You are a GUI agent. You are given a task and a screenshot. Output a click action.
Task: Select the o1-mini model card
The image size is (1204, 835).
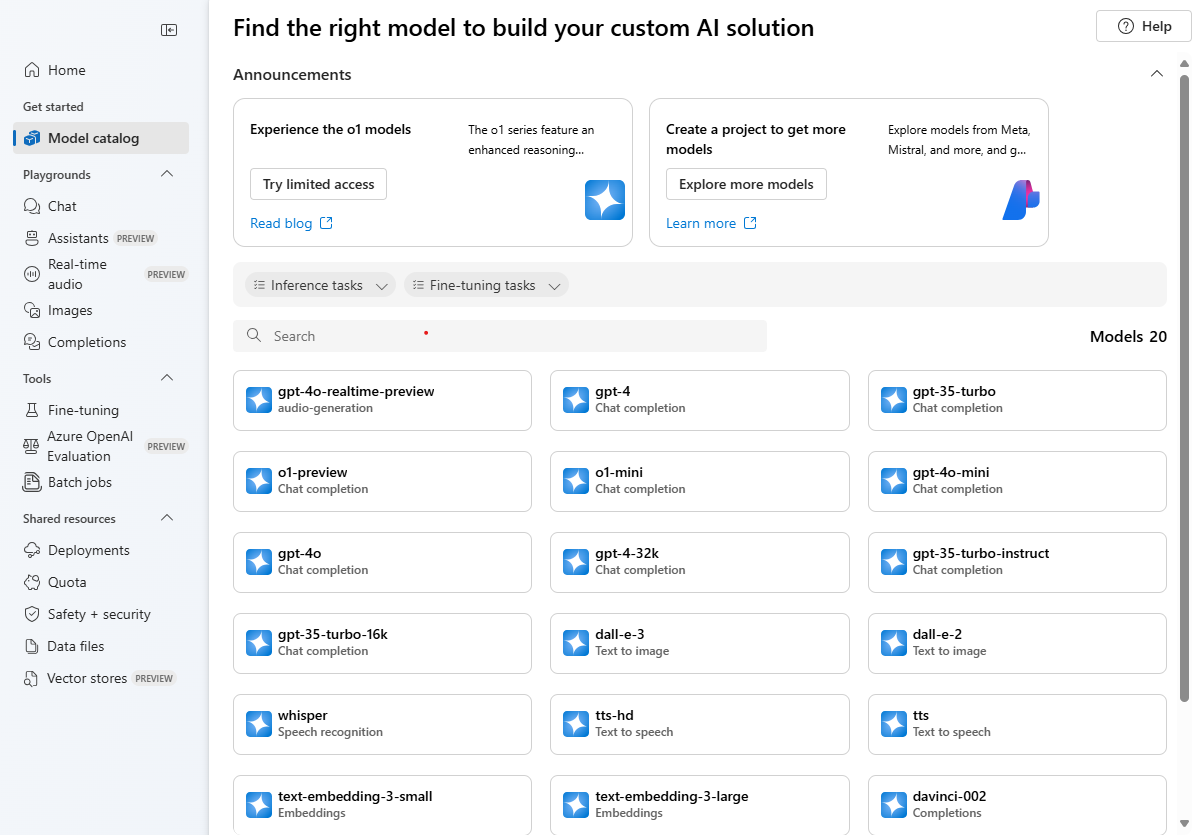700,481
